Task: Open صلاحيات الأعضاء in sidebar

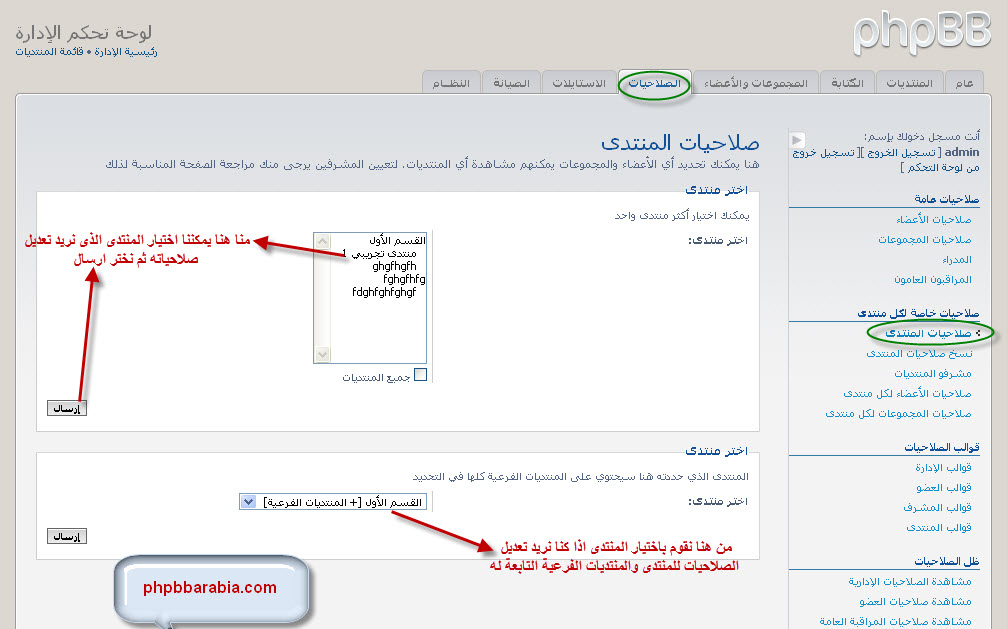Action: [934, 220]
